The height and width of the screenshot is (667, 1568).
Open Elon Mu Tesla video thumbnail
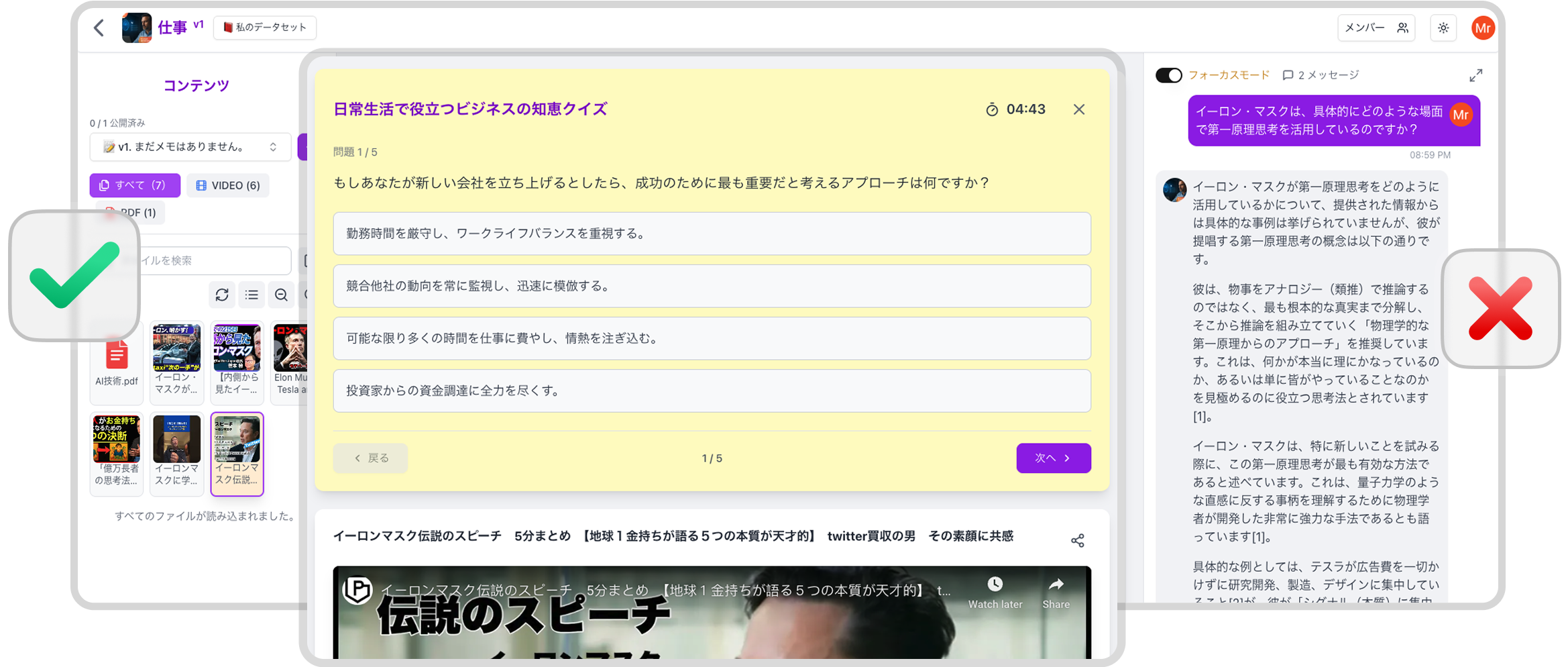[290, 363]
